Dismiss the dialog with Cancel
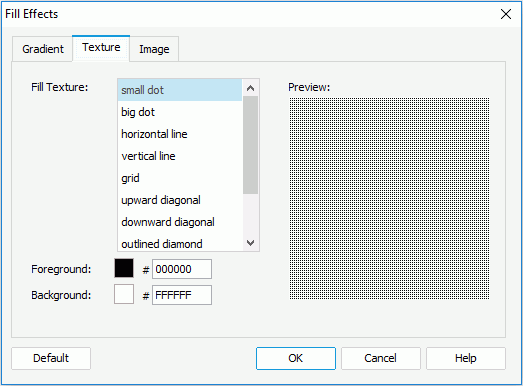Image resolution: width=523 pixels, height=386 pixels. (x=381, y=358)
